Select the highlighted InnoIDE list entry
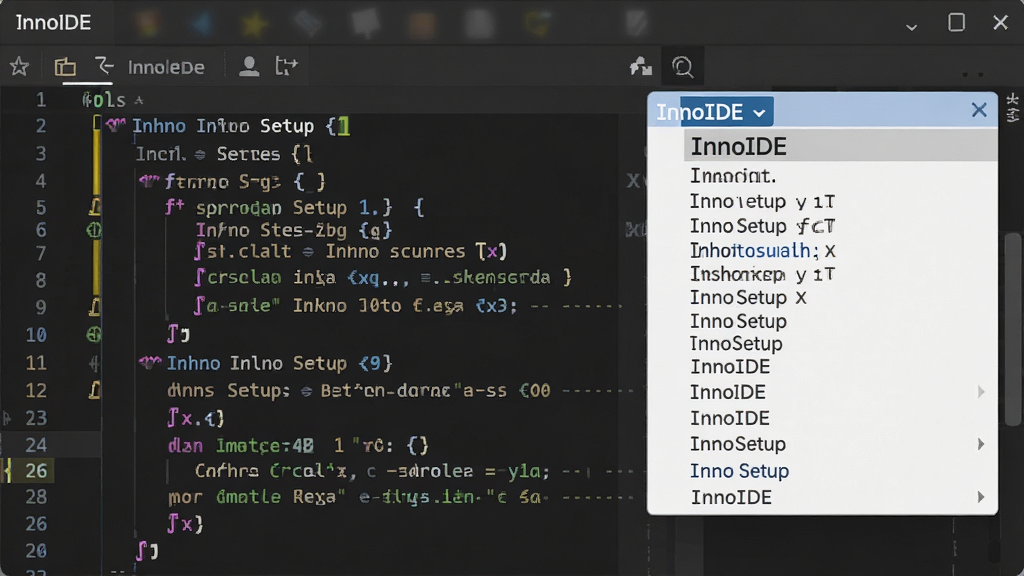Image resolution: width=1024 pixels, height=576 pixels. [x=840, y=146]
